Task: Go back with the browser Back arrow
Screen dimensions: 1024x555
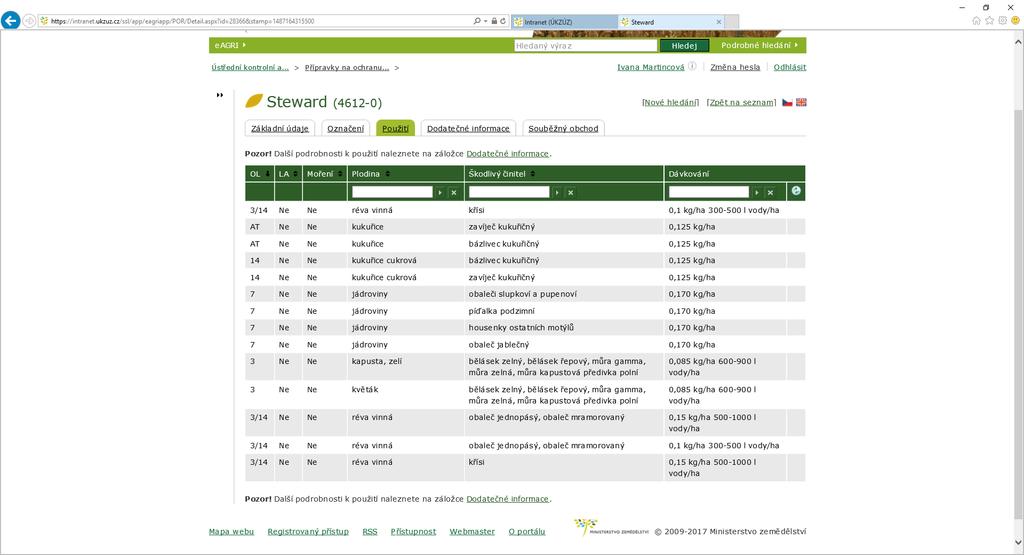Action: tap(10, 20)
